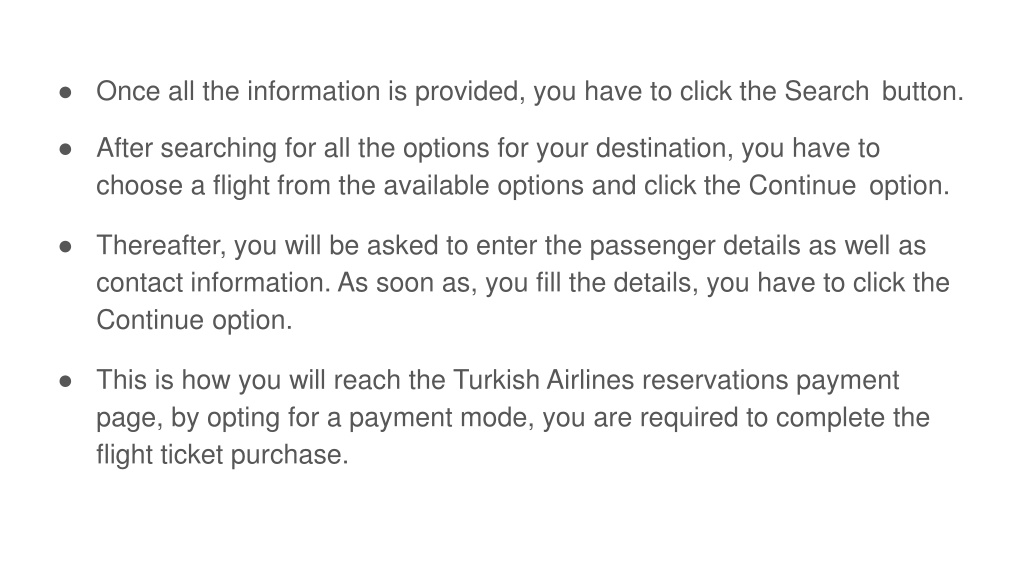
Task: Click Continue option in third bullet
Action: 194,320
